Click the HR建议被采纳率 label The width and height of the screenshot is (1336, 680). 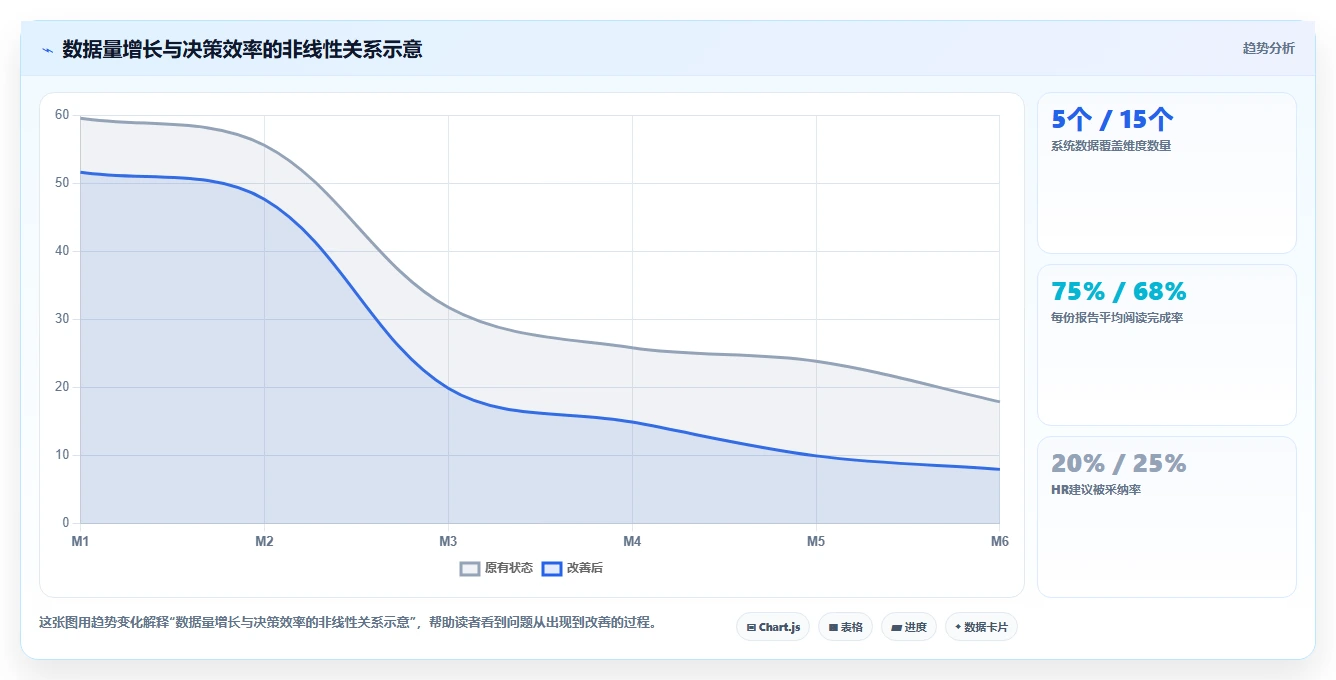(x=1096, y=490)
